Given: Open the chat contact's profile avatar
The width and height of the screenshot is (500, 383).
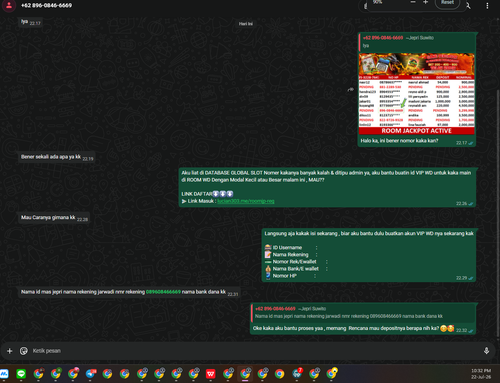Looking at the screenshot, I should coord(9,5).
